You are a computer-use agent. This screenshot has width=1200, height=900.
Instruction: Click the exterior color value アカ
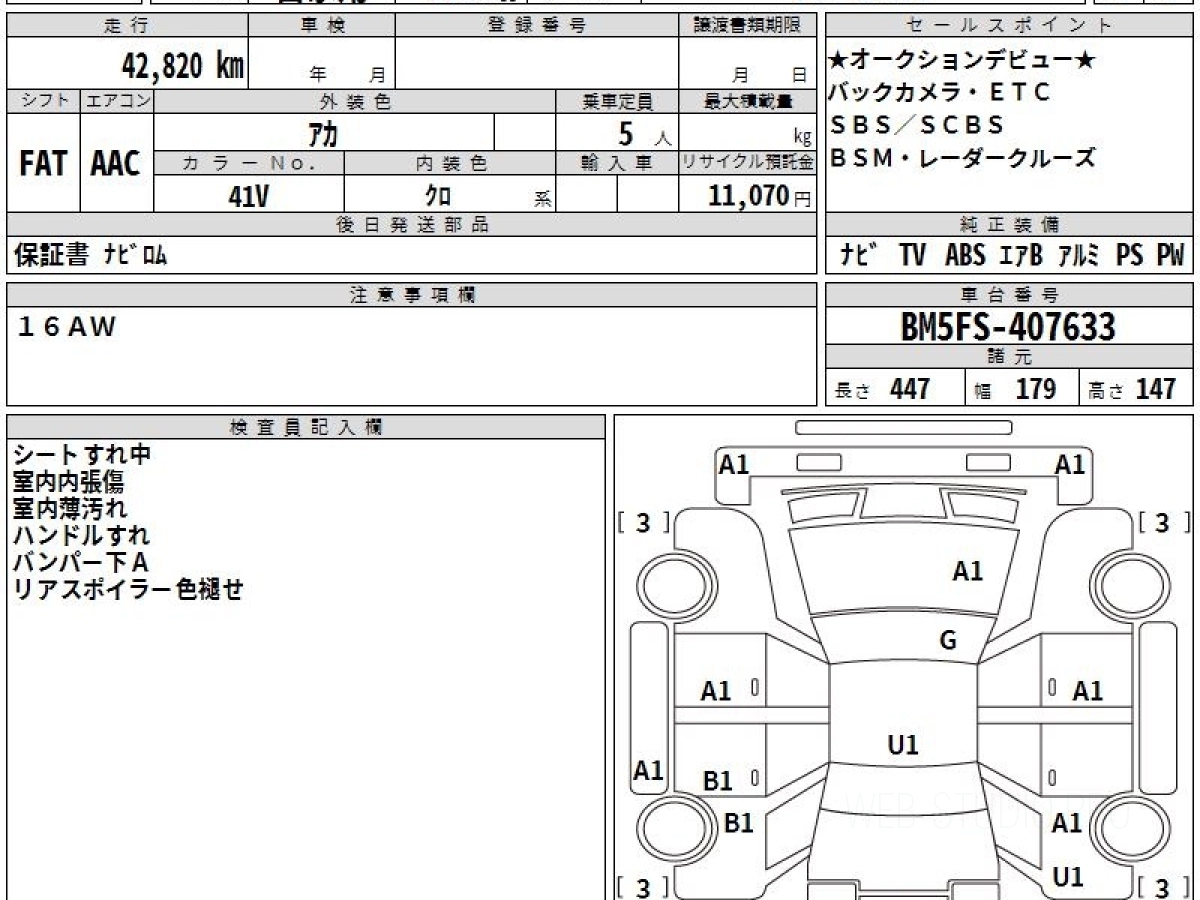point(324,132)
